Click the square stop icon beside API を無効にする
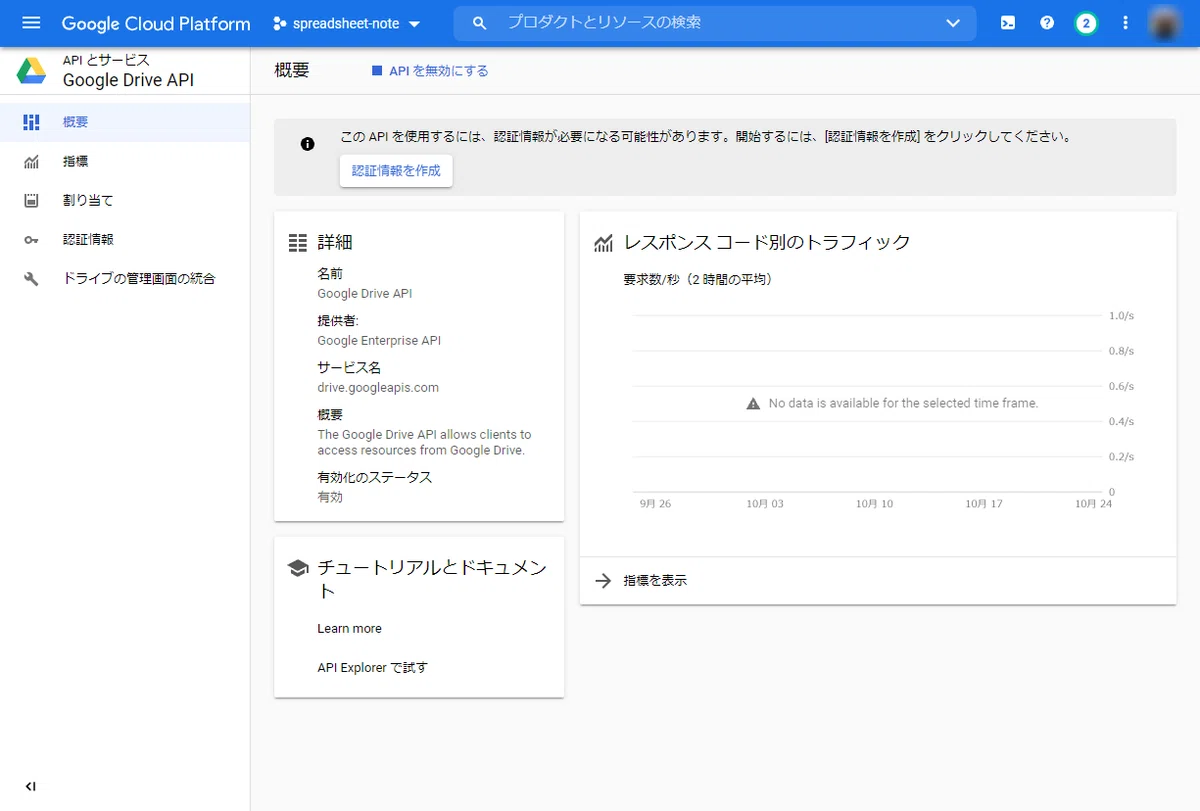1200x811 pixels. tap(377, 71)
